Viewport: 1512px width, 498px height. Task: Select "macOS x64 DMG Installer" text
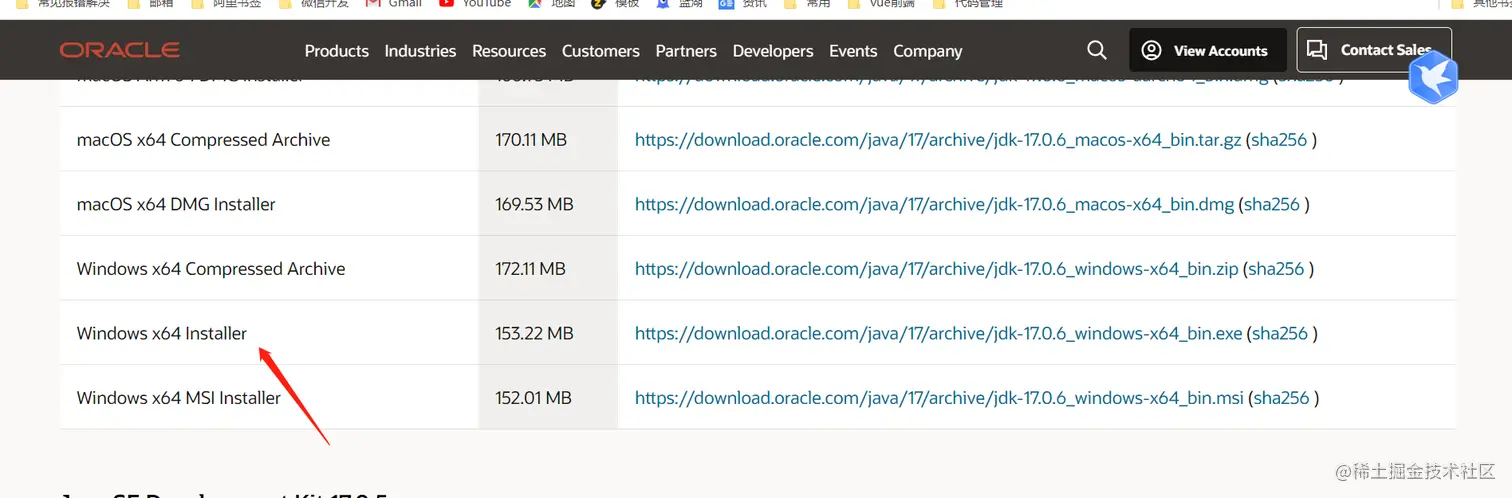click(x=176, y=204)
